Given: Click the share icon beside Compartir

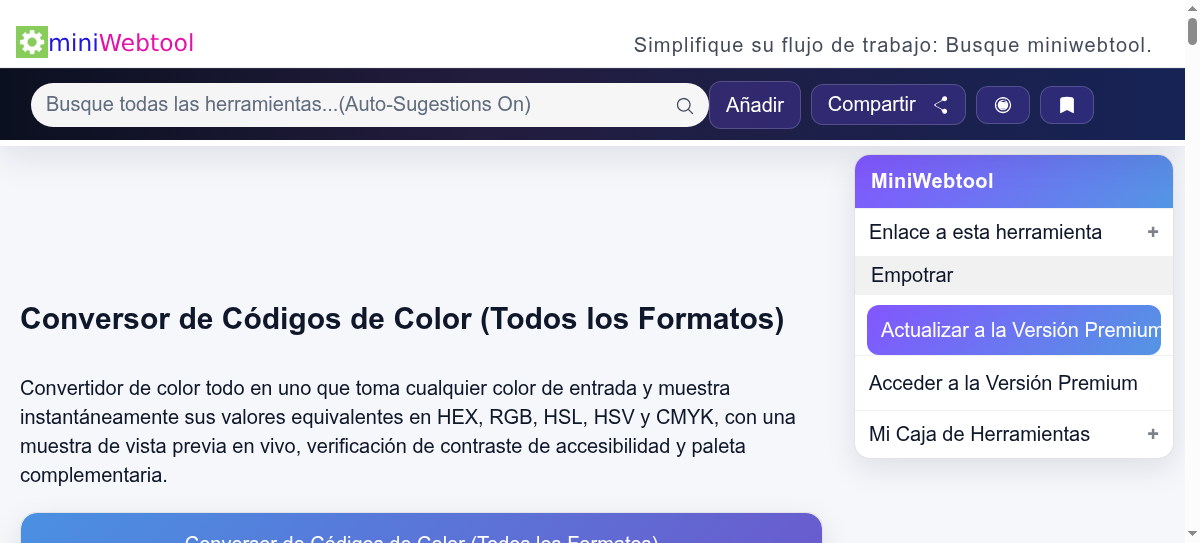Looking at the screenshot, I should [x=941, y=105].
